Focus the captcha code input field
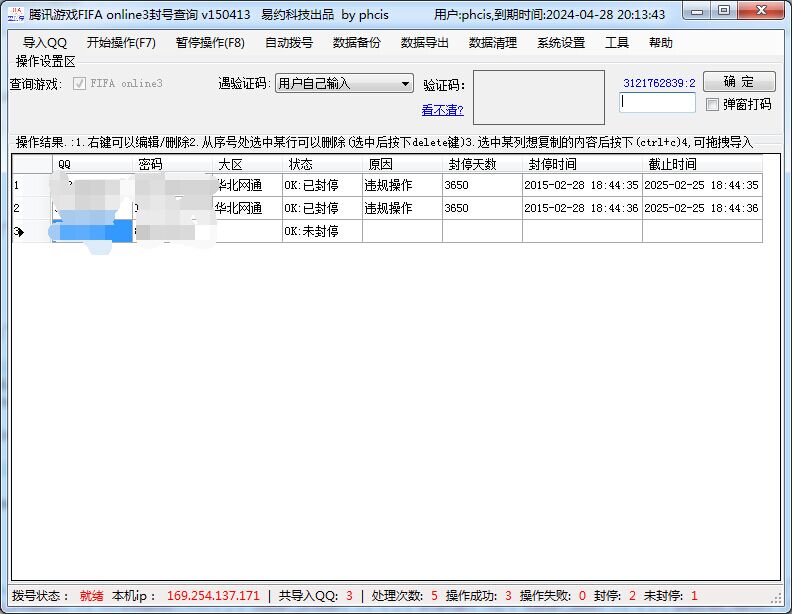 tap(657, 103)
